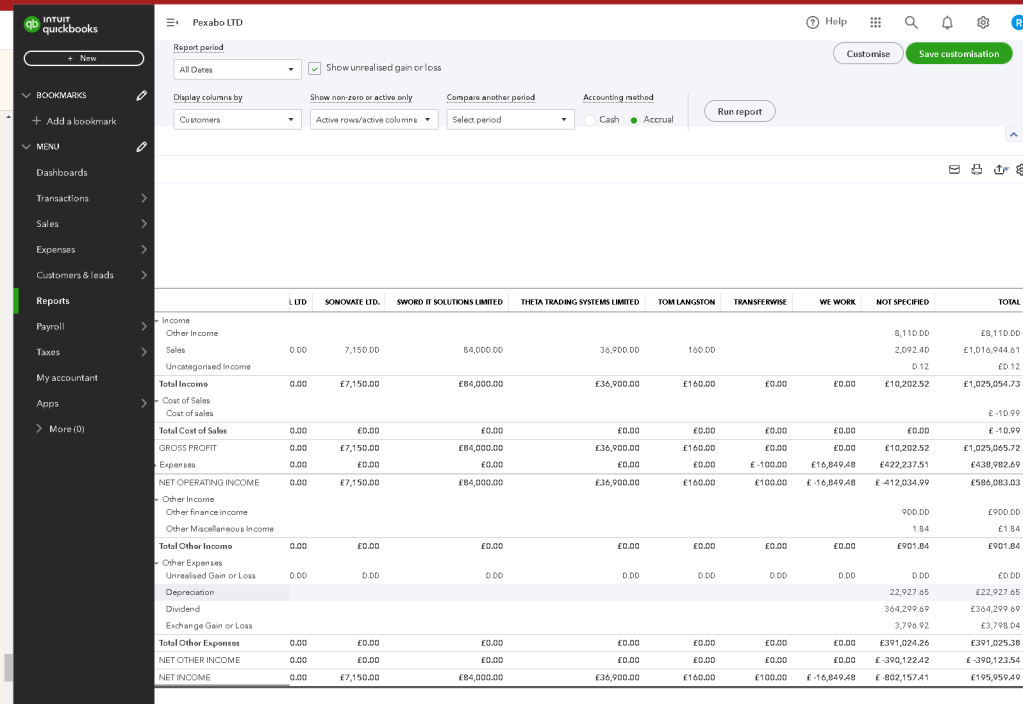Viewport: 1023px width, 704px height.
Task: Toggle Show unrealised gain or loss checkbox
Action: 314,68
